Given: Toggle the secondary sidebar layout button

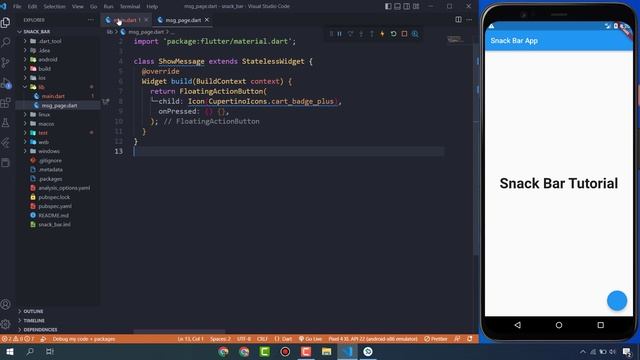Looking at the screenshot, I should [407, 6].
